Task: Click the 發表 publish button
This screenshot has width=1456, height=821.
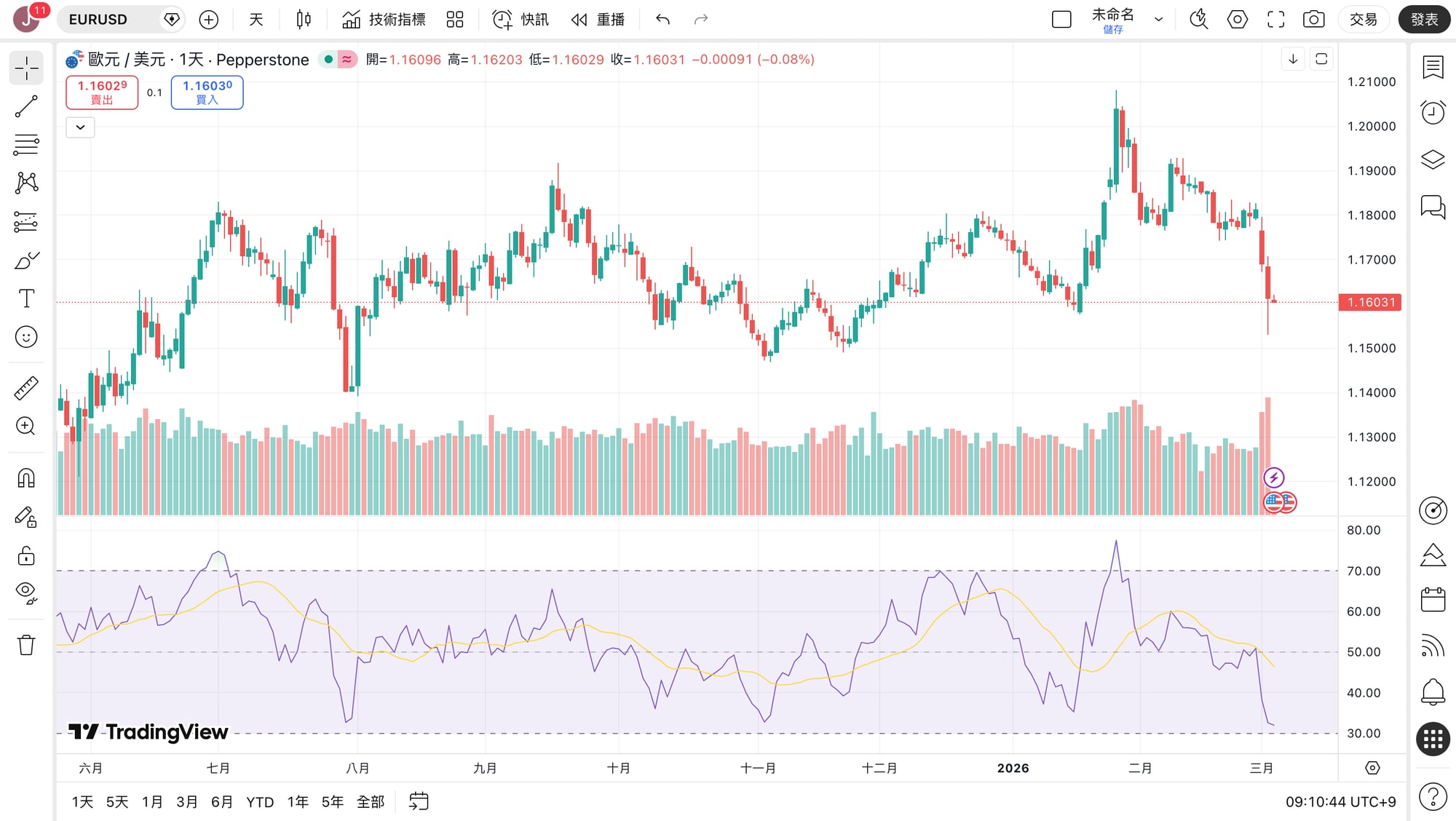Action: [x=1424, y=20]
